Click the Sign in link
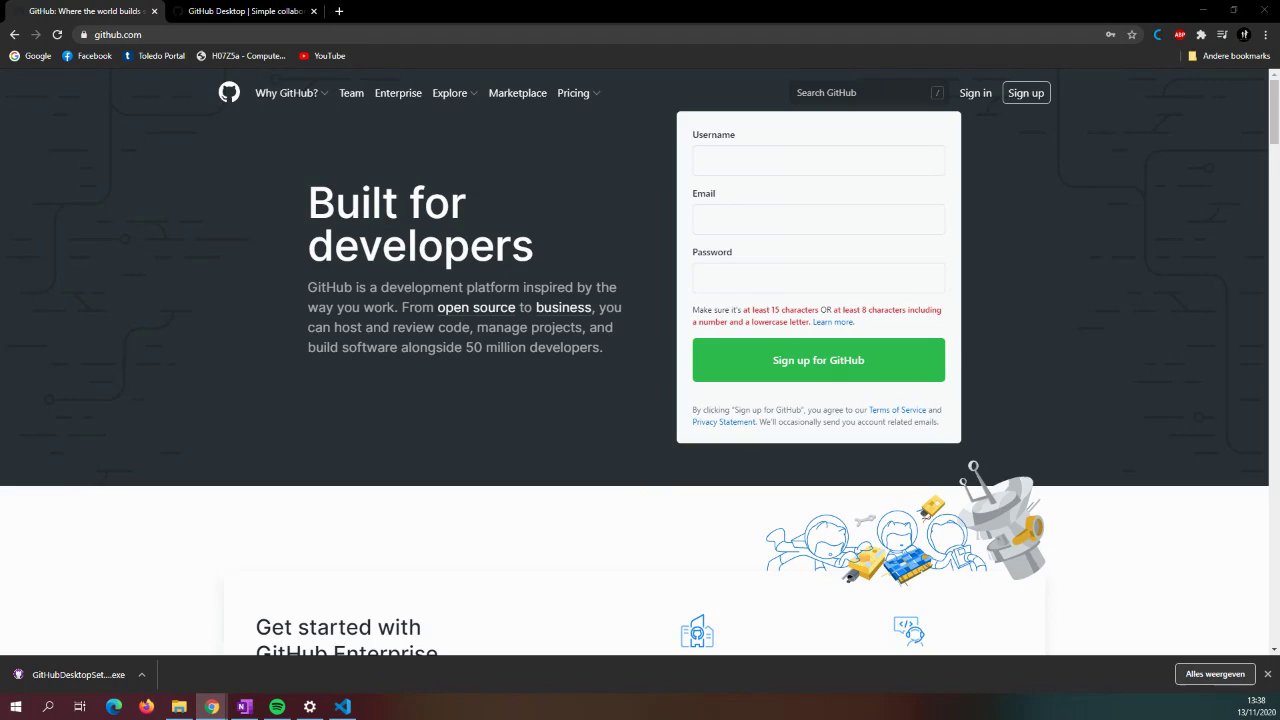Screen dimensions: 1280x720 (975, 93)
